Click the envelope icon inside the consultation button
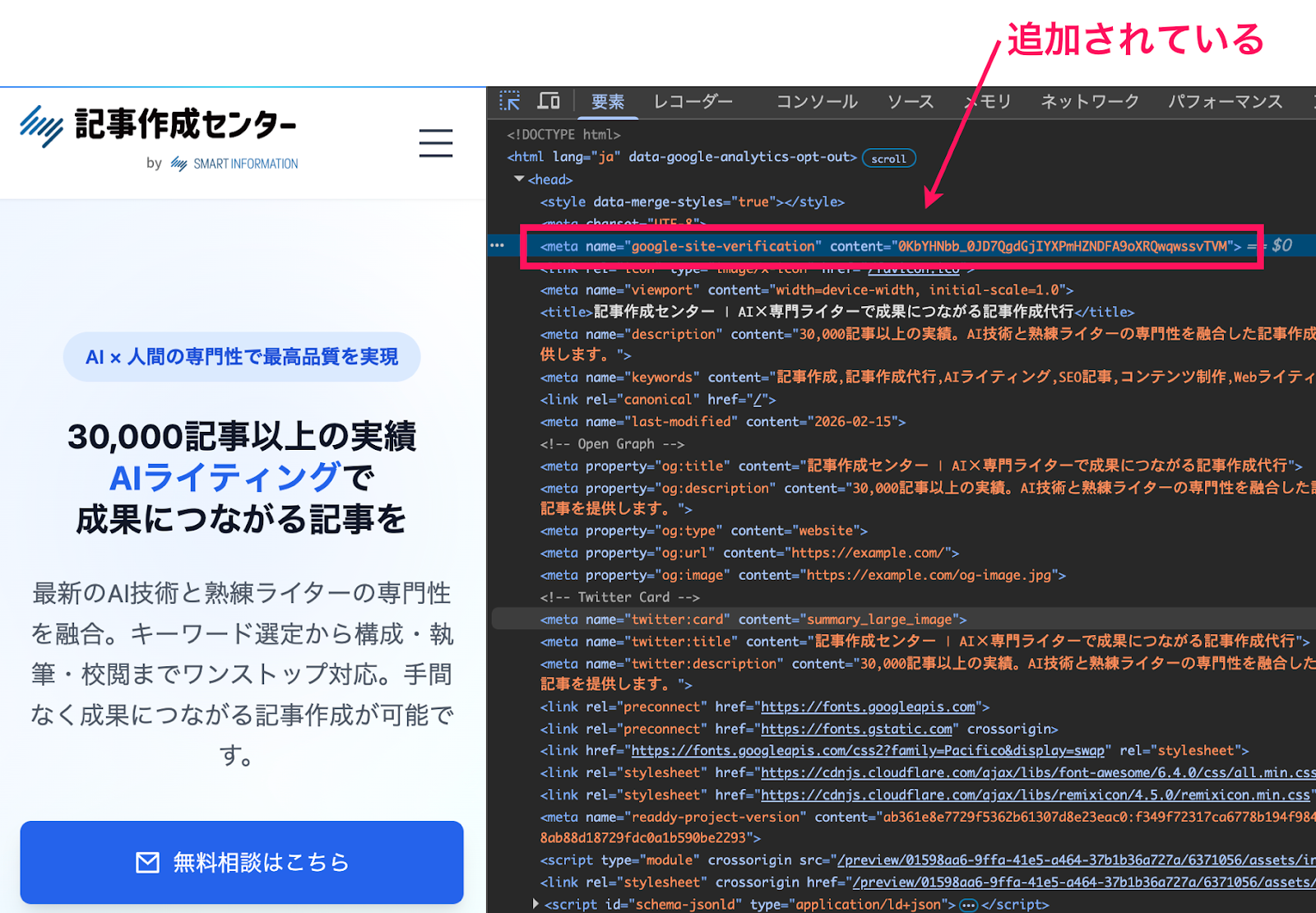The width and height of the screenshot is (1316, 913). click(146, 862)
